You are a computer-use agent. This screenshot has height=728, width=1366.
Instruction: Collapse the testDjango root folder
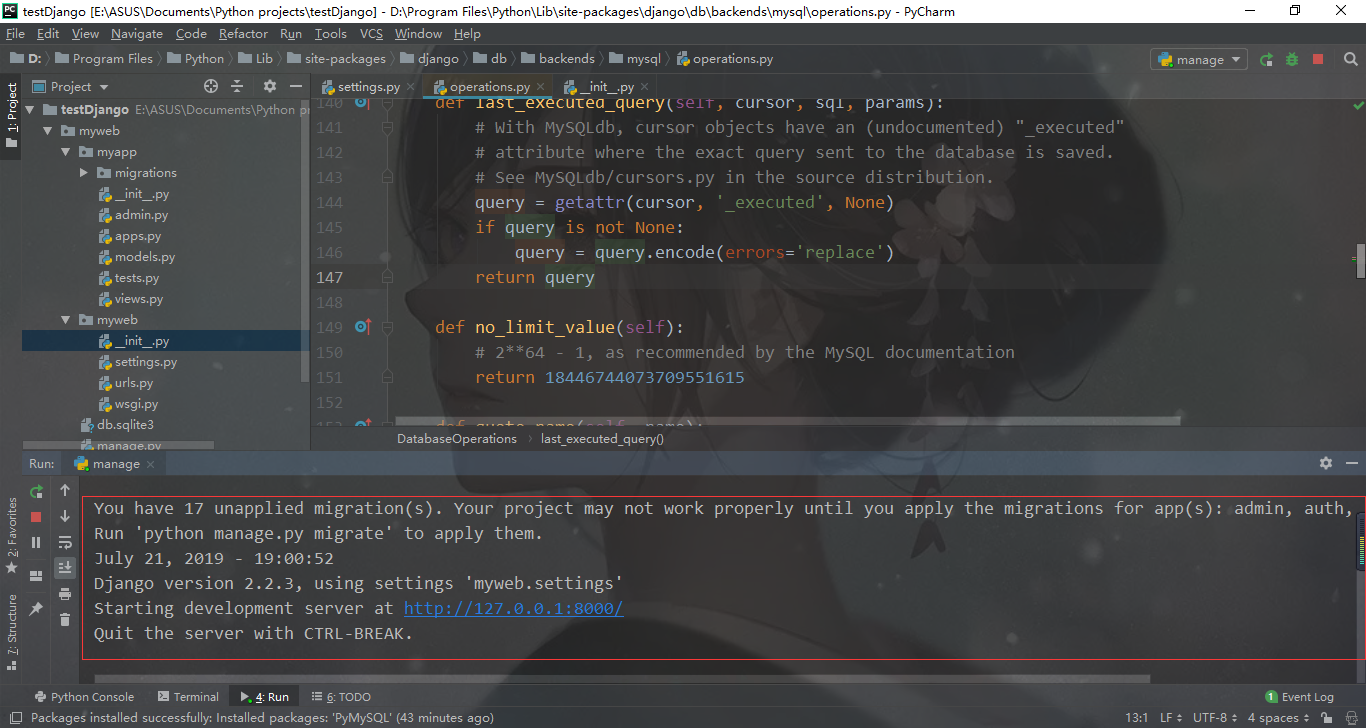[x=30, y=110]
